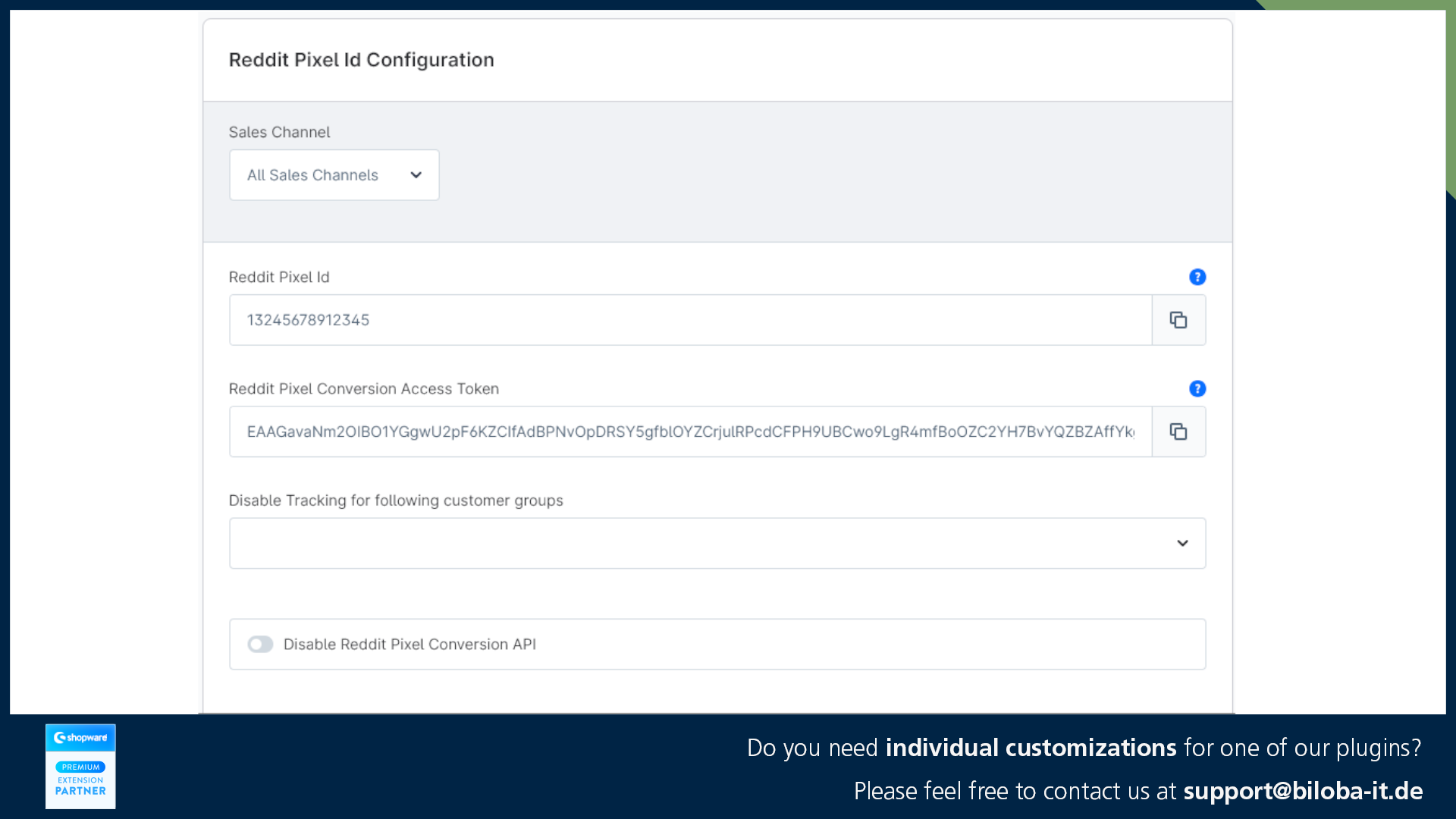Click into the Reddit Pixel Id field
1456x819 pixels.
pos(691,320)
